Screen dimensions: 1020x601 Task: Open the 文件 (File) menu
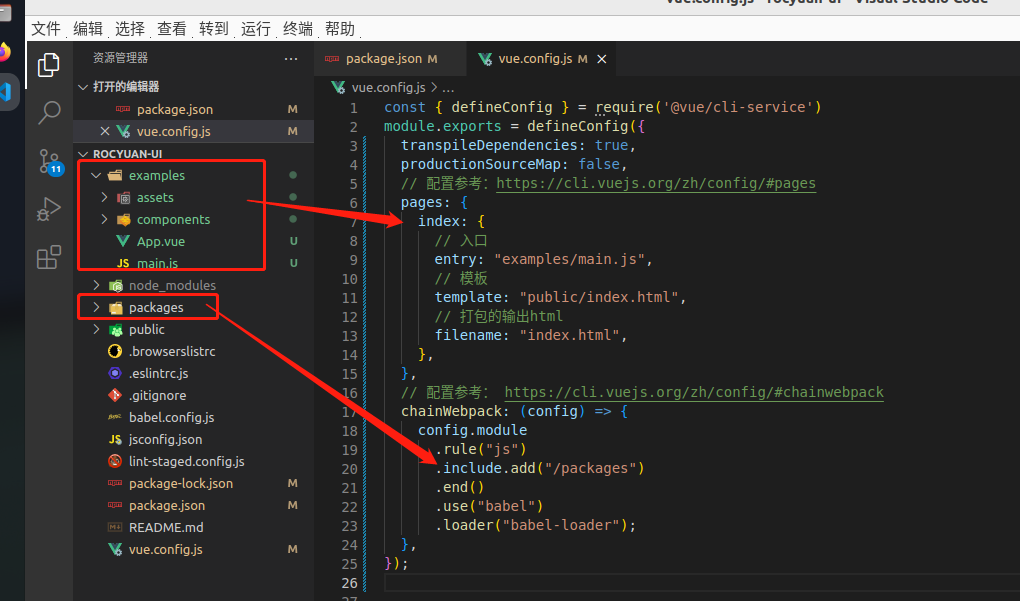tap(46, 29)
